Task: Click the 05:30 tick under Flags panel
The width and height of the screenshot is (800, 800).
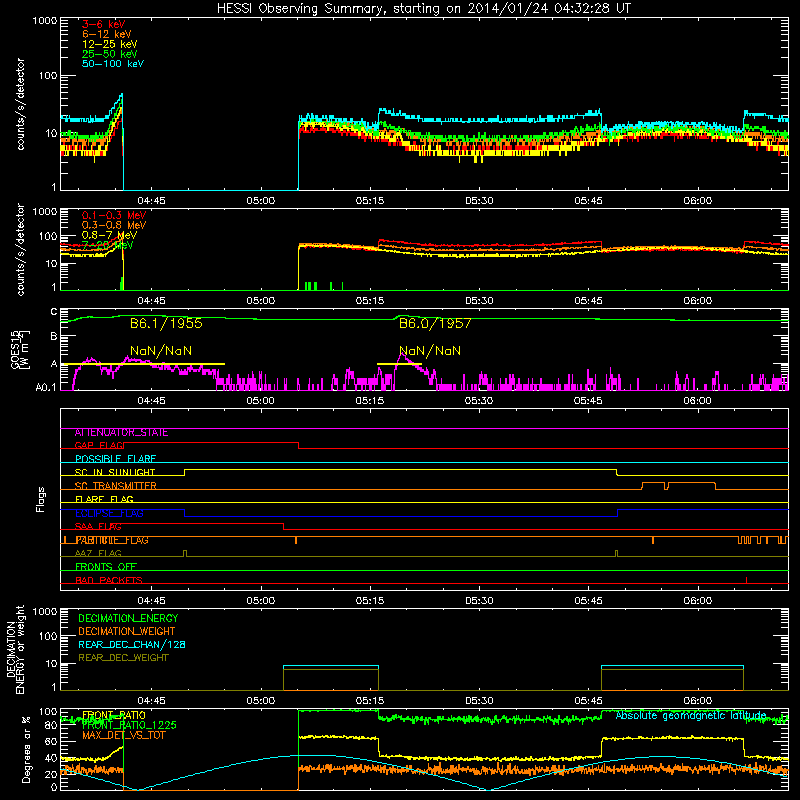Action: (479, 601)
